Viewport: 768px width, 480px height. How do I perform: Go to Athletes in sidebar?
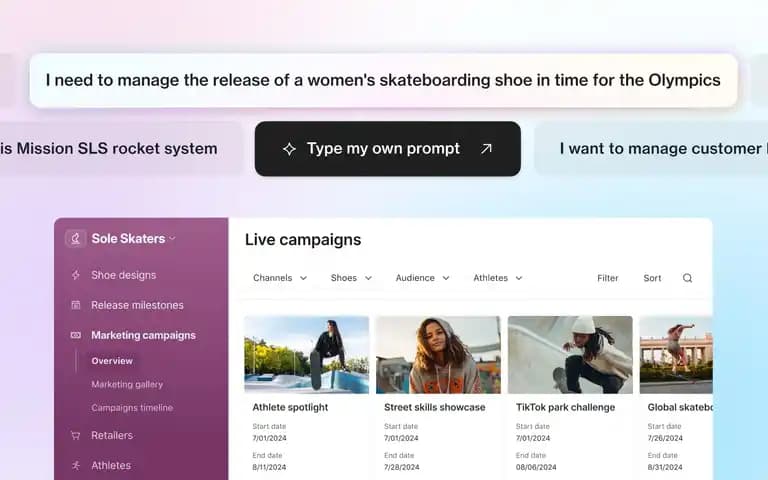(111, 465)
